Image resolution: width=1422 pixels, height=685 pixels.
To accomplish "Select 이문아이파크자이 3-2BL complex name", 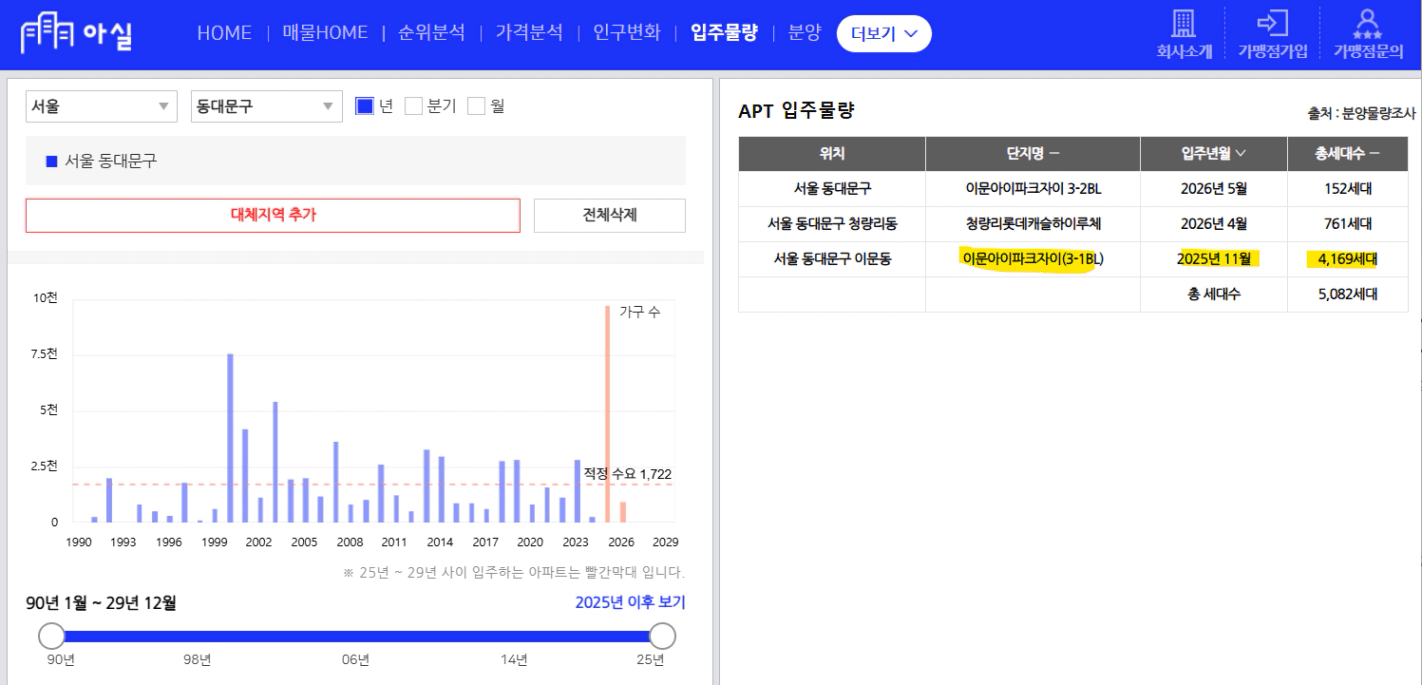I will [1033, 188].
